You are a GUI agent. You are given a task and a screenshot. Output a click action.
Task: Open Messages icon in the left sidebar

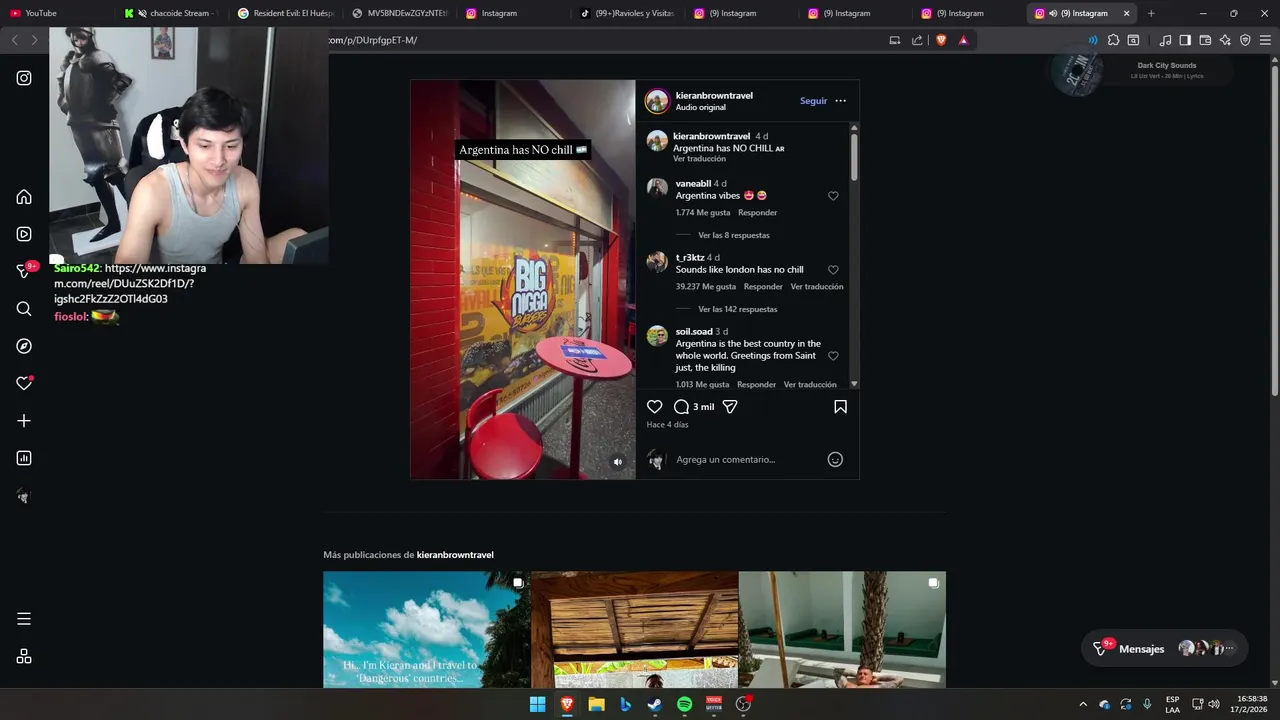coord(24,271)
